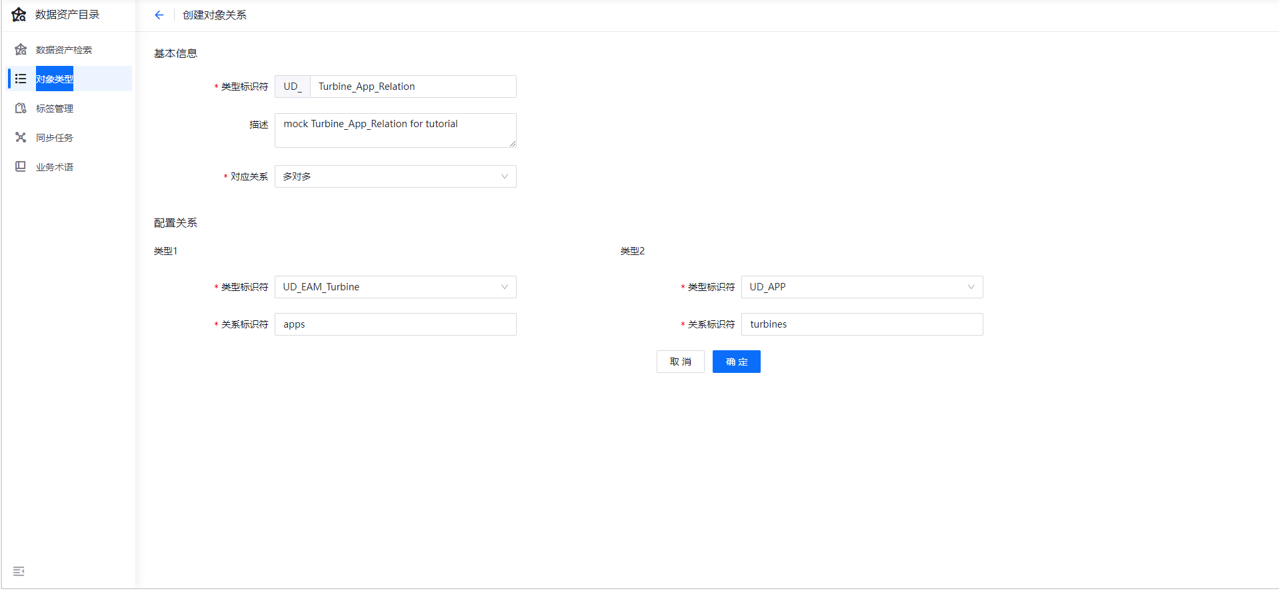The width and height of the screenshot is (1279, 590).
Task: Click the 取消 cancel button
Action: click(680, 361)
